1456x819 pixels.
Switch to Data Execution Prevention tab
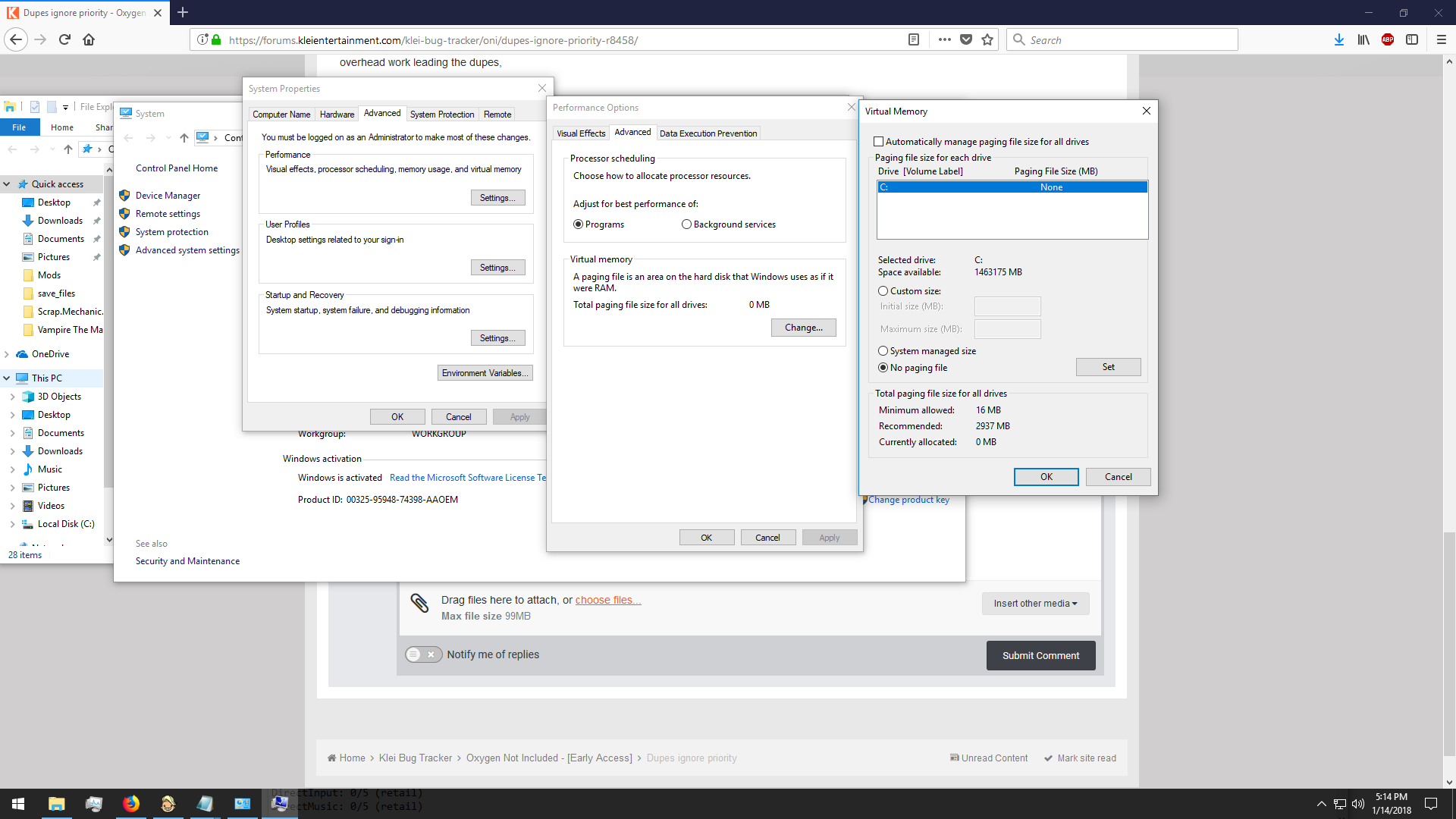[708, 133]
